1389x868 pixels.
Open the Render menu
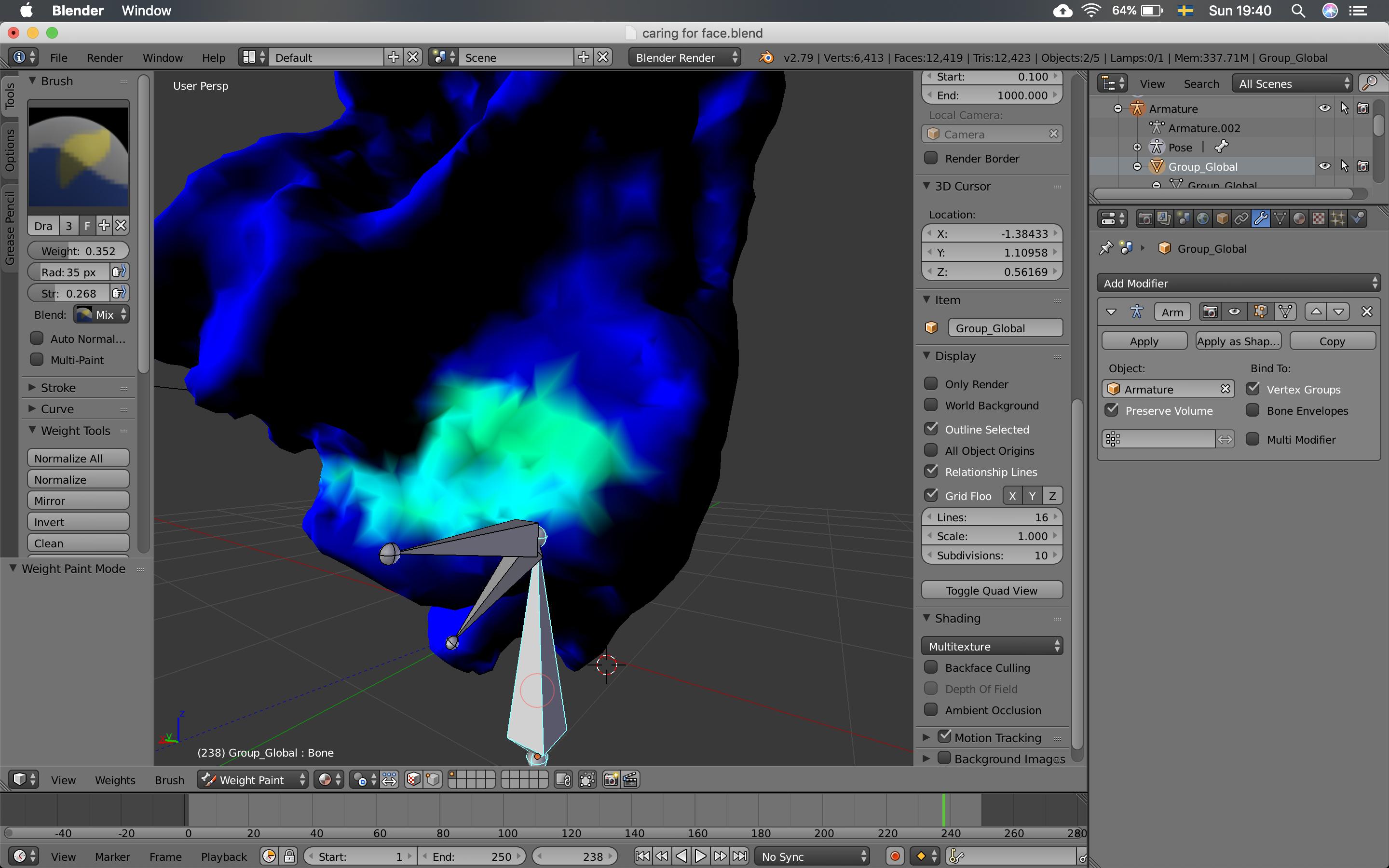coord(105,57)
